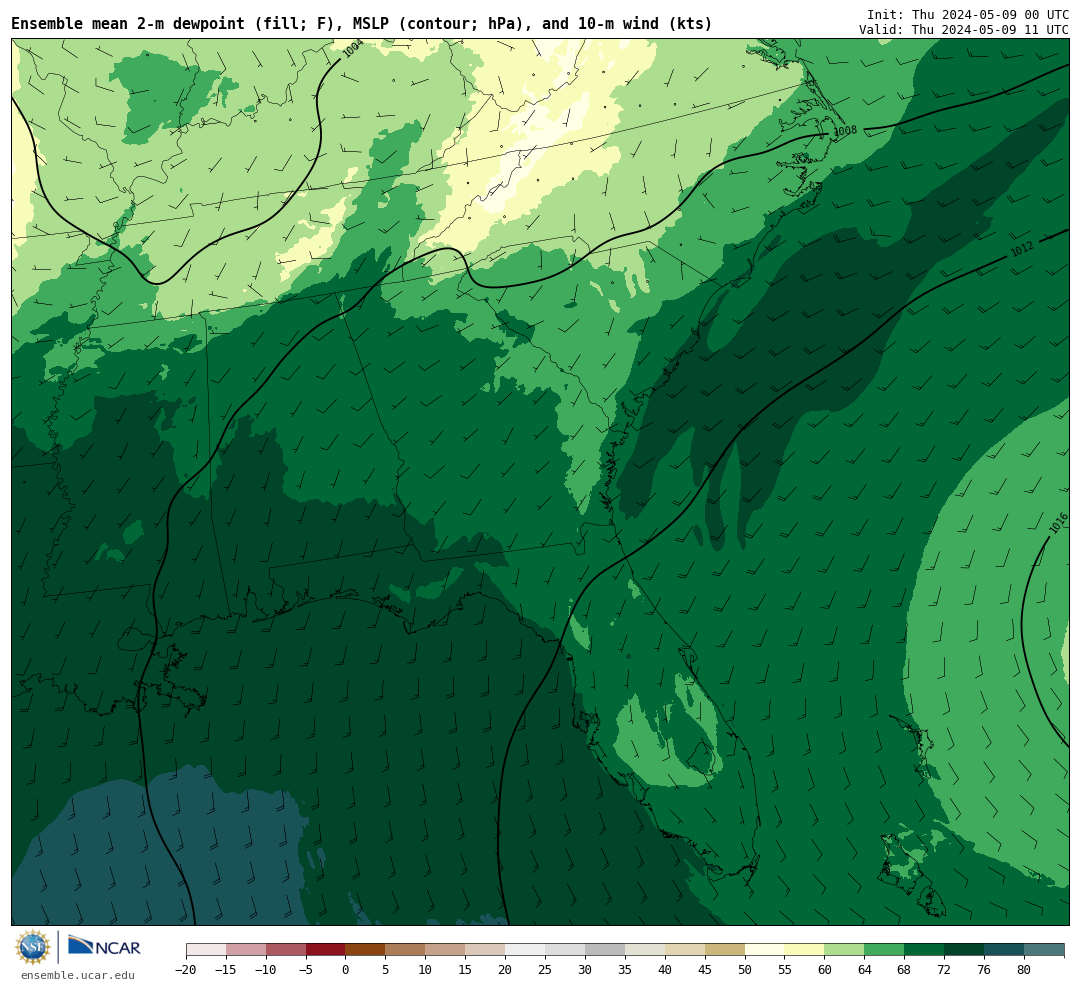Pick the 68 to 72 green swatch

click(924, 950)
